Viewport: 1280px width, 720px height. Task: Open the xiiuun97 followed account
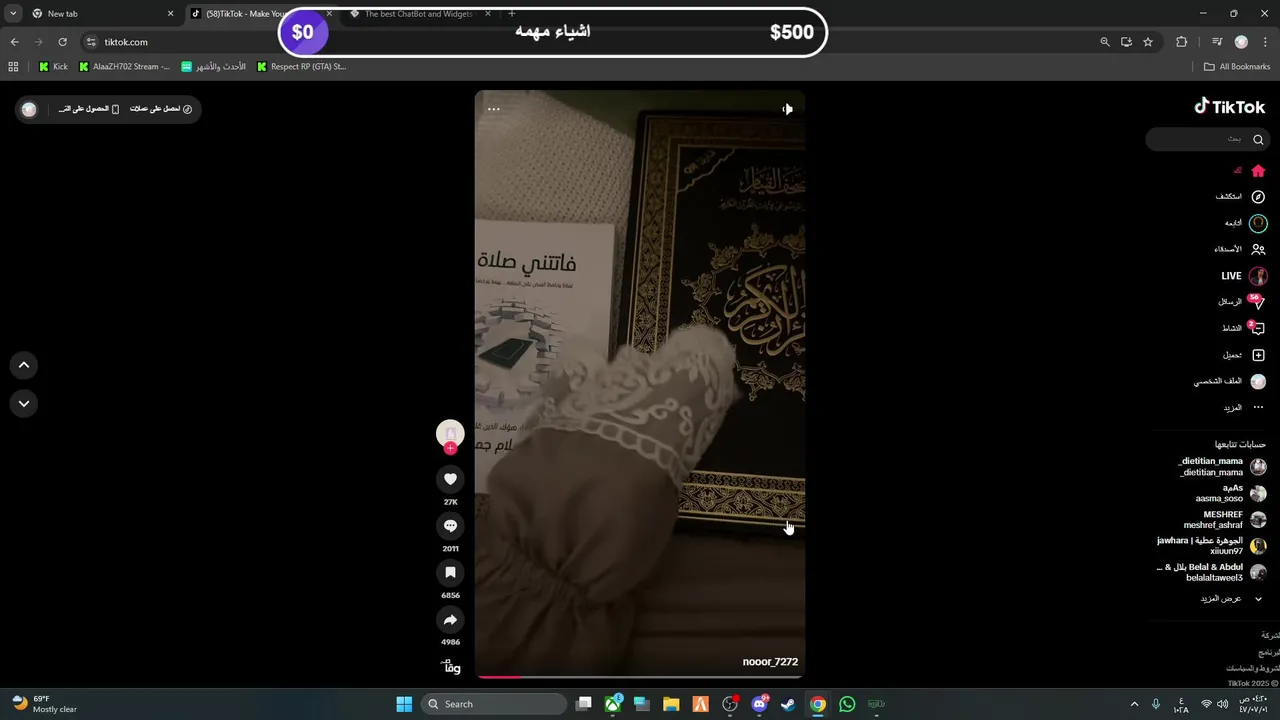point(1211,546)
